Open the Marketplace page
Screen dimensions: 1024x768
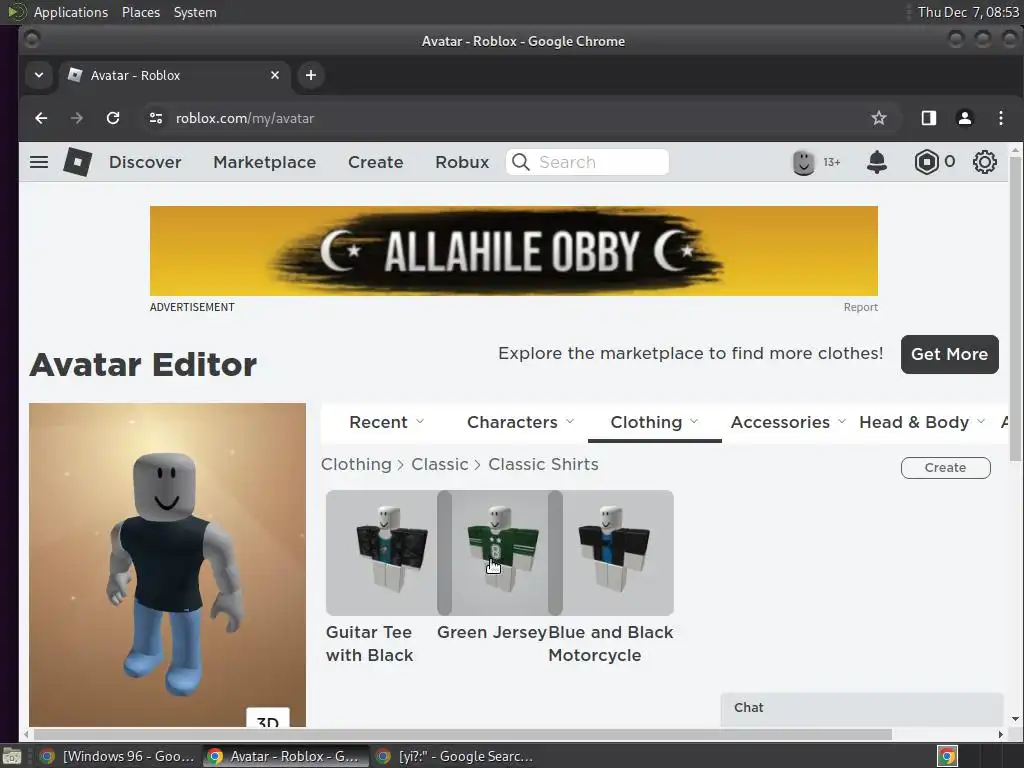pos(264,162)
